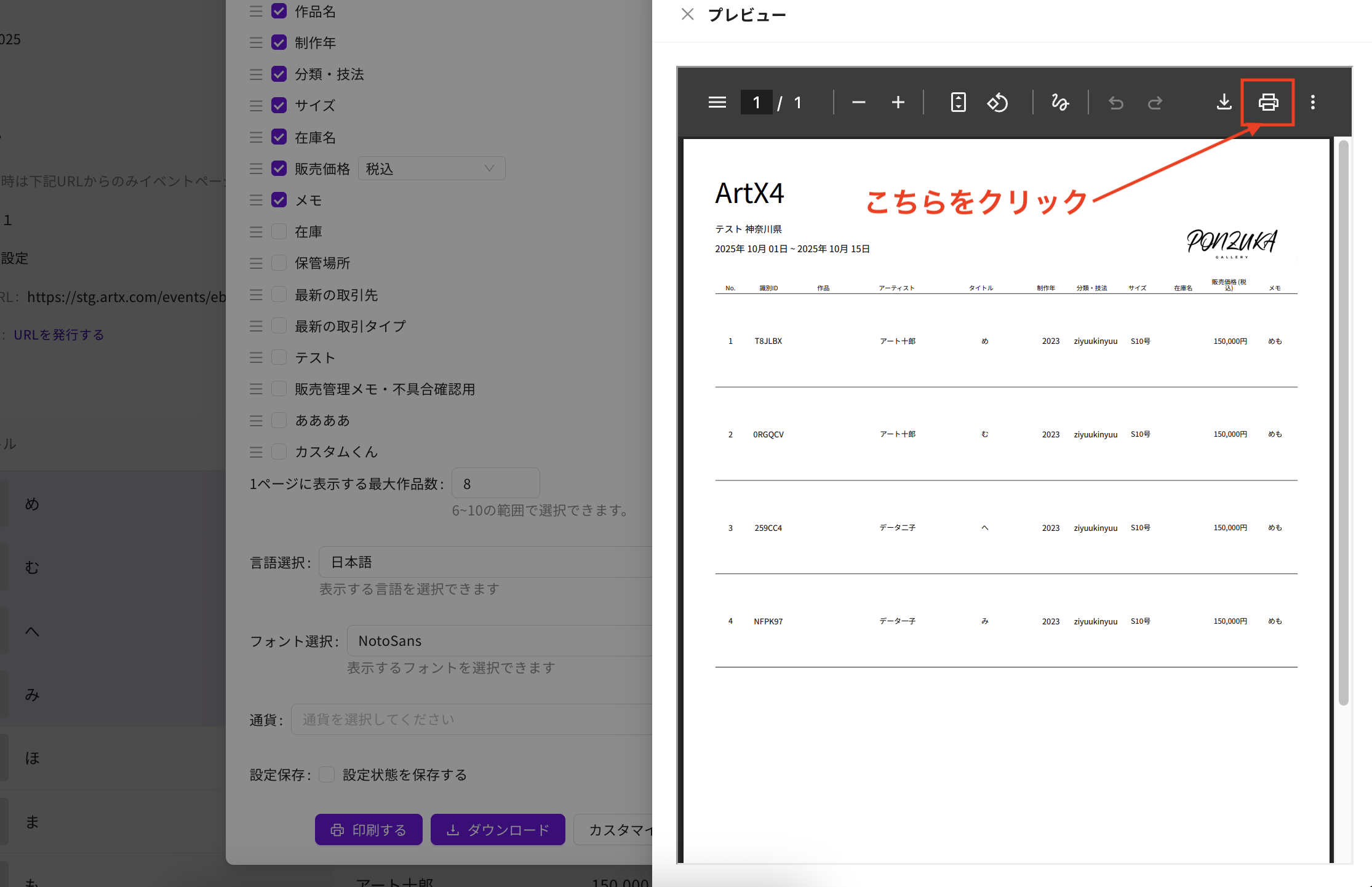
Task: Click the 印刷する button
Action: click(x=369, y=830)
